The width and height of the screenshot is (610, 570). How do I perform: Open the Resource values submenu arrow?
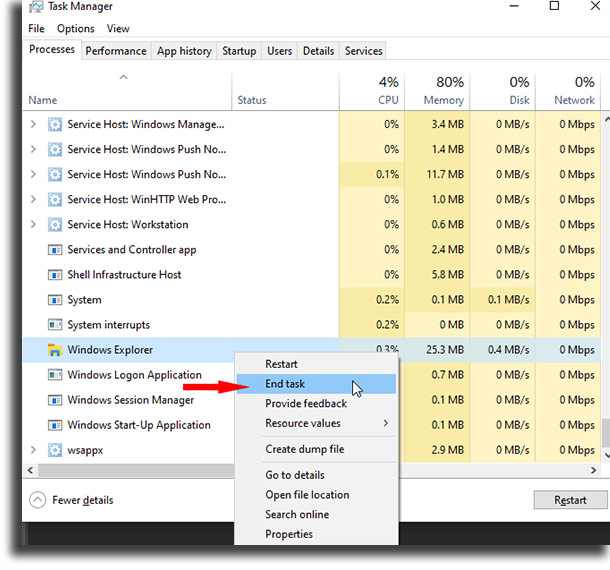coord(386,423)
